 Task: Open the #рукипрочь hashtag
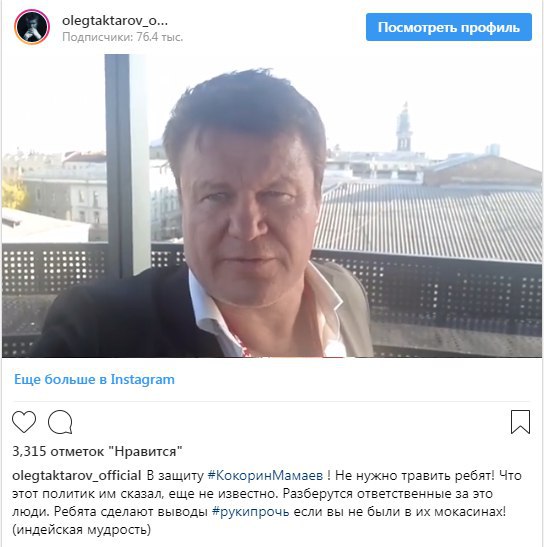pyautogui.click(x=251, y=512)
